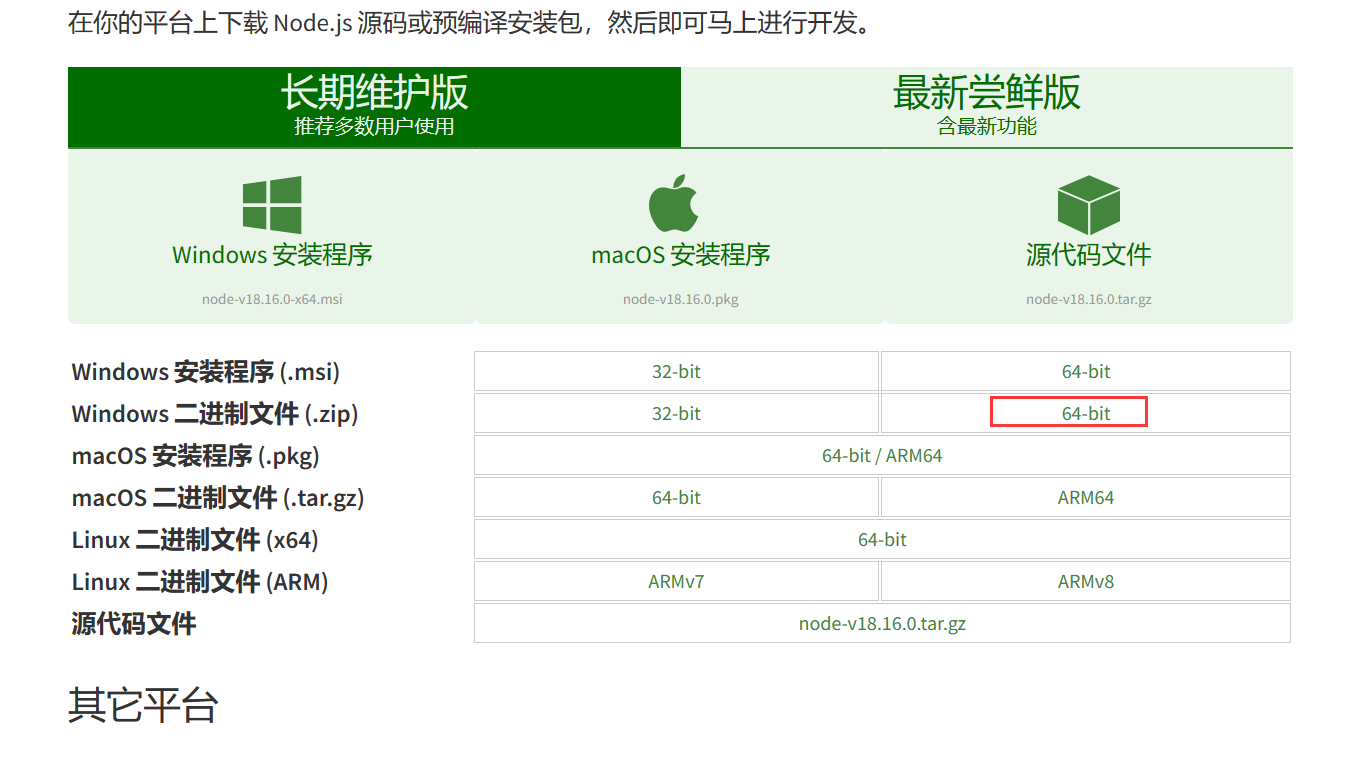Click the Apple macOS logo icon
Viewport: 1364px width, 759px height.
[x=673, y=203]
